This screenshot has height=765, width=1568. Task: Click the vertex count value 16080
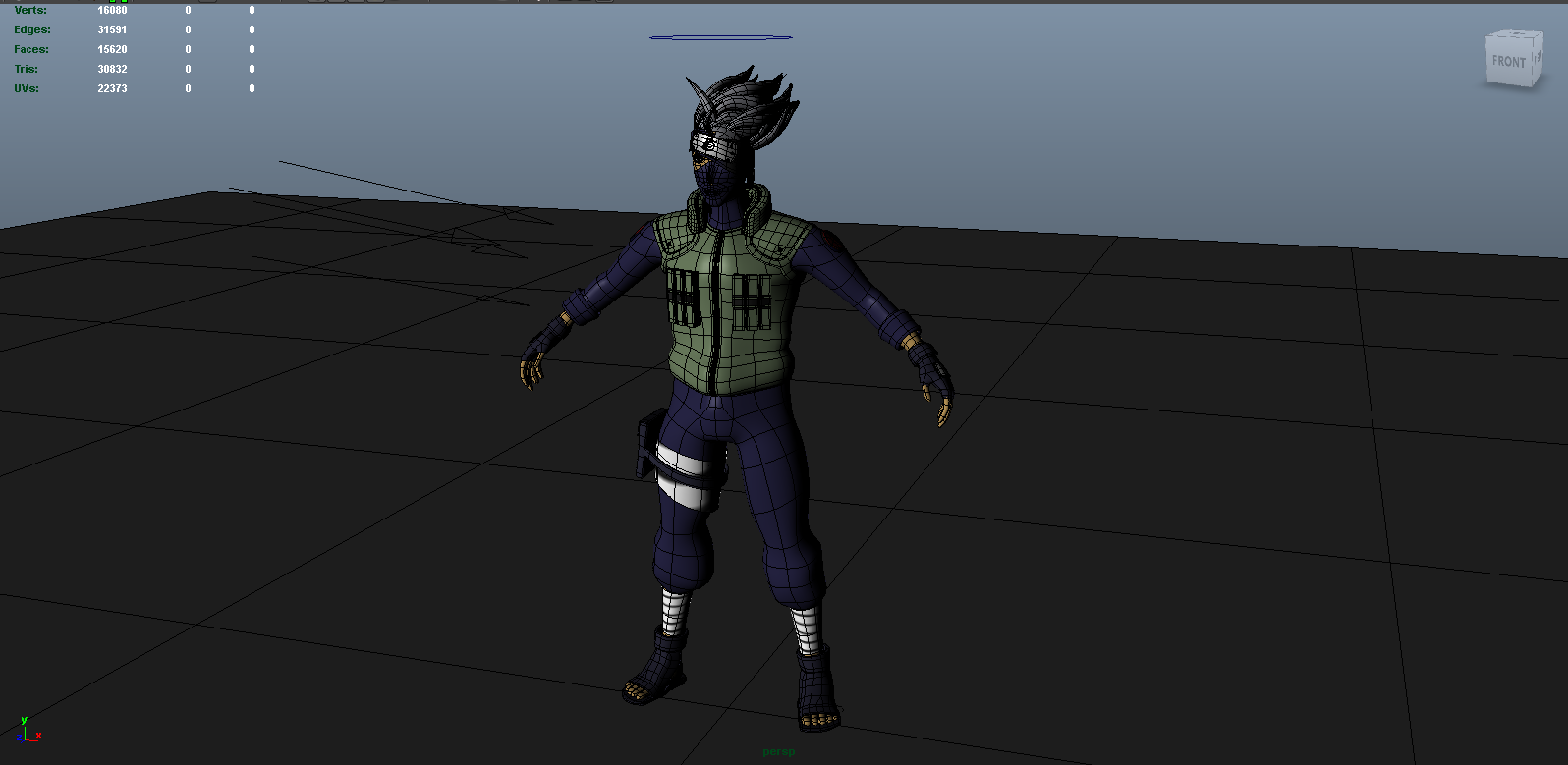(x=112, y=10)
